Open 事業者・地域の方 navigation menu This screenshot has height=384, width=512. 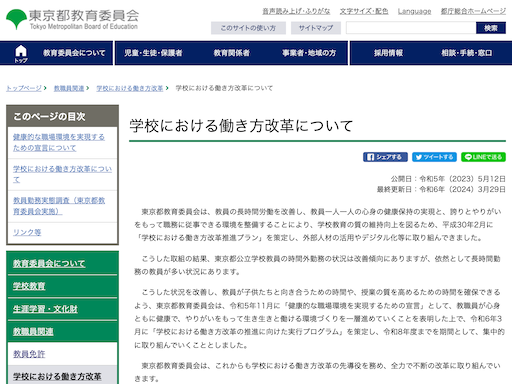[309, 53]
